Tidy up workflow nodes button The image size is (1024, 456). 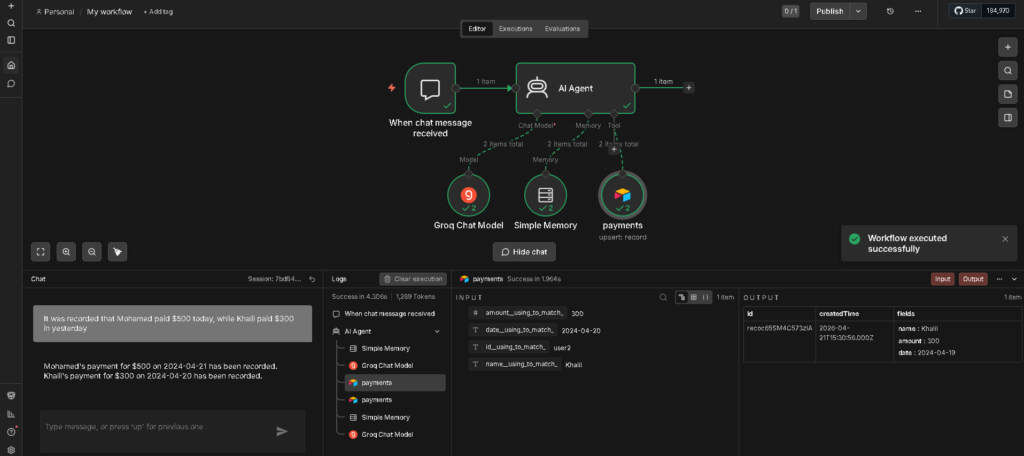tap(118, 252)
